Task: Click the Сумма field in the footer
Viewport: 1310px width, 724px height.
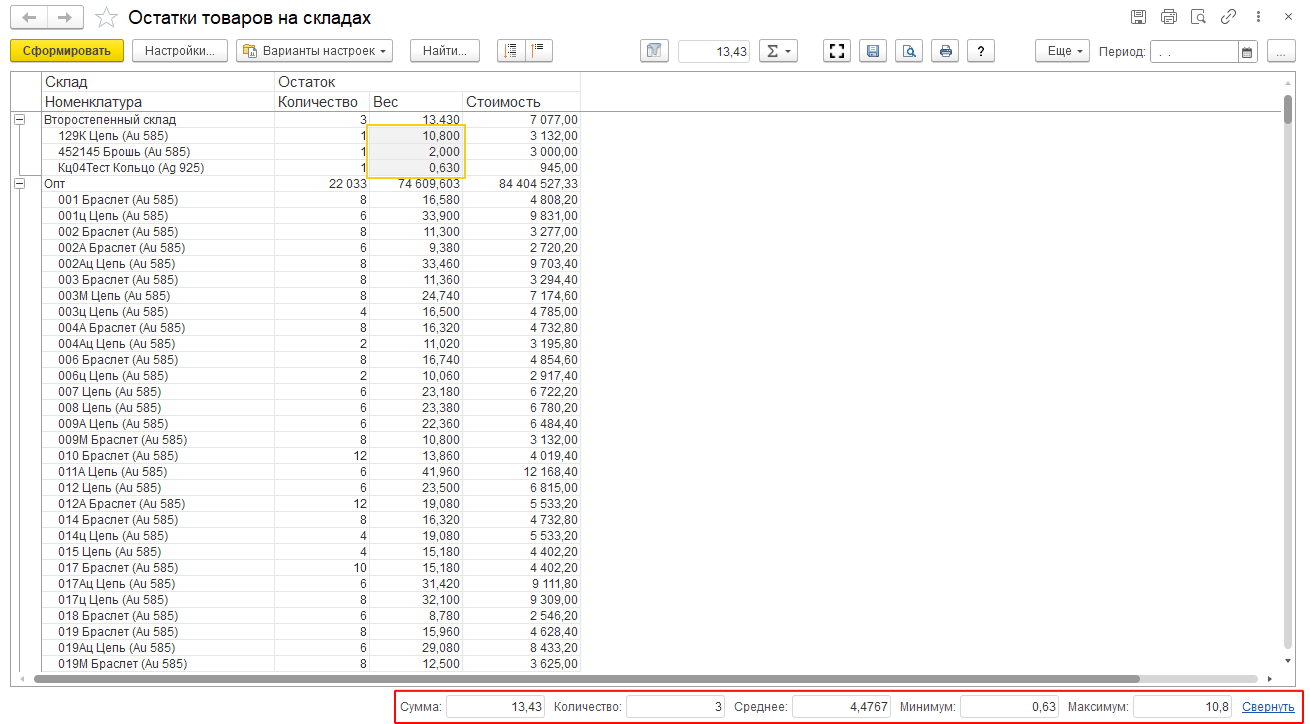Action: (x=495, y=707)
